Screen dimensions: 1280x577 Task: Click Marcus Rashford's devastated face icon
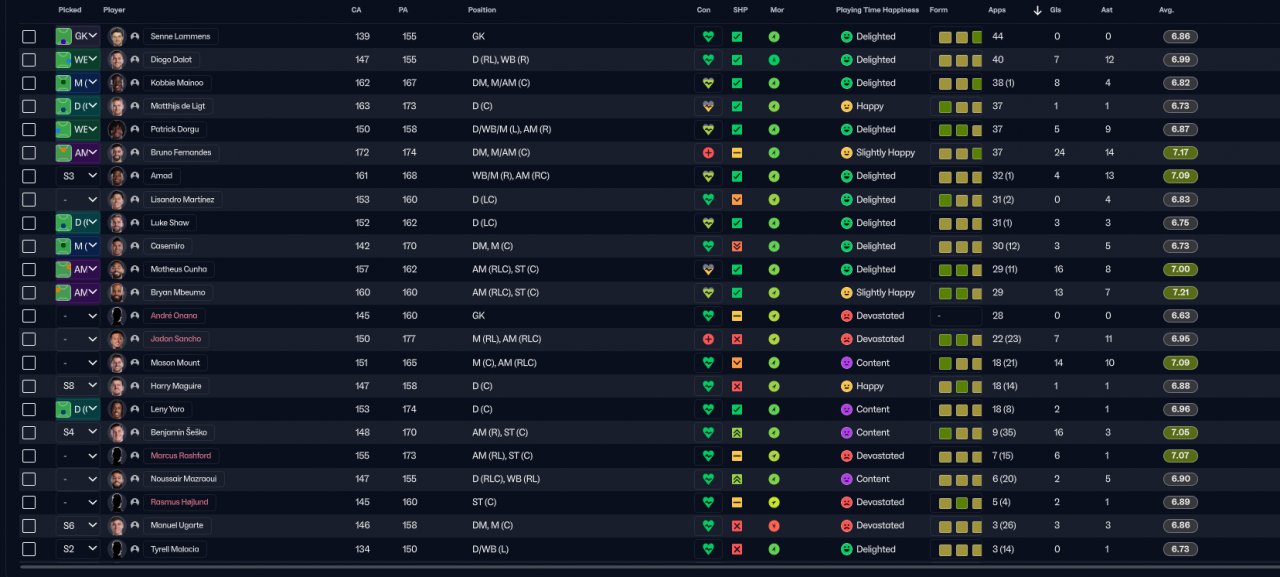846,455
